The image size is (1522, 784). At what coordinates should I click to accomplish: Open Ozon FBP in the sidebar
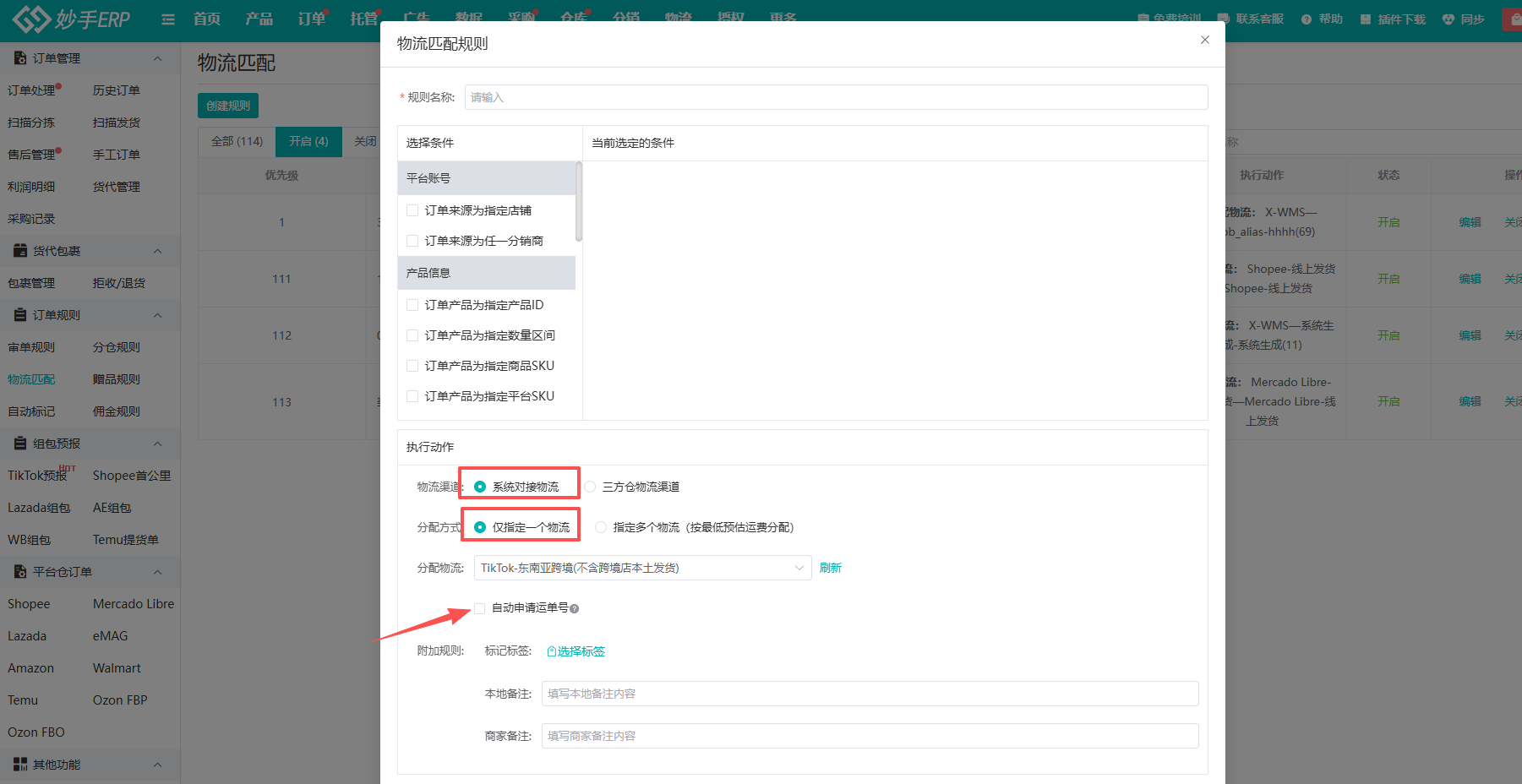point(120,700)
